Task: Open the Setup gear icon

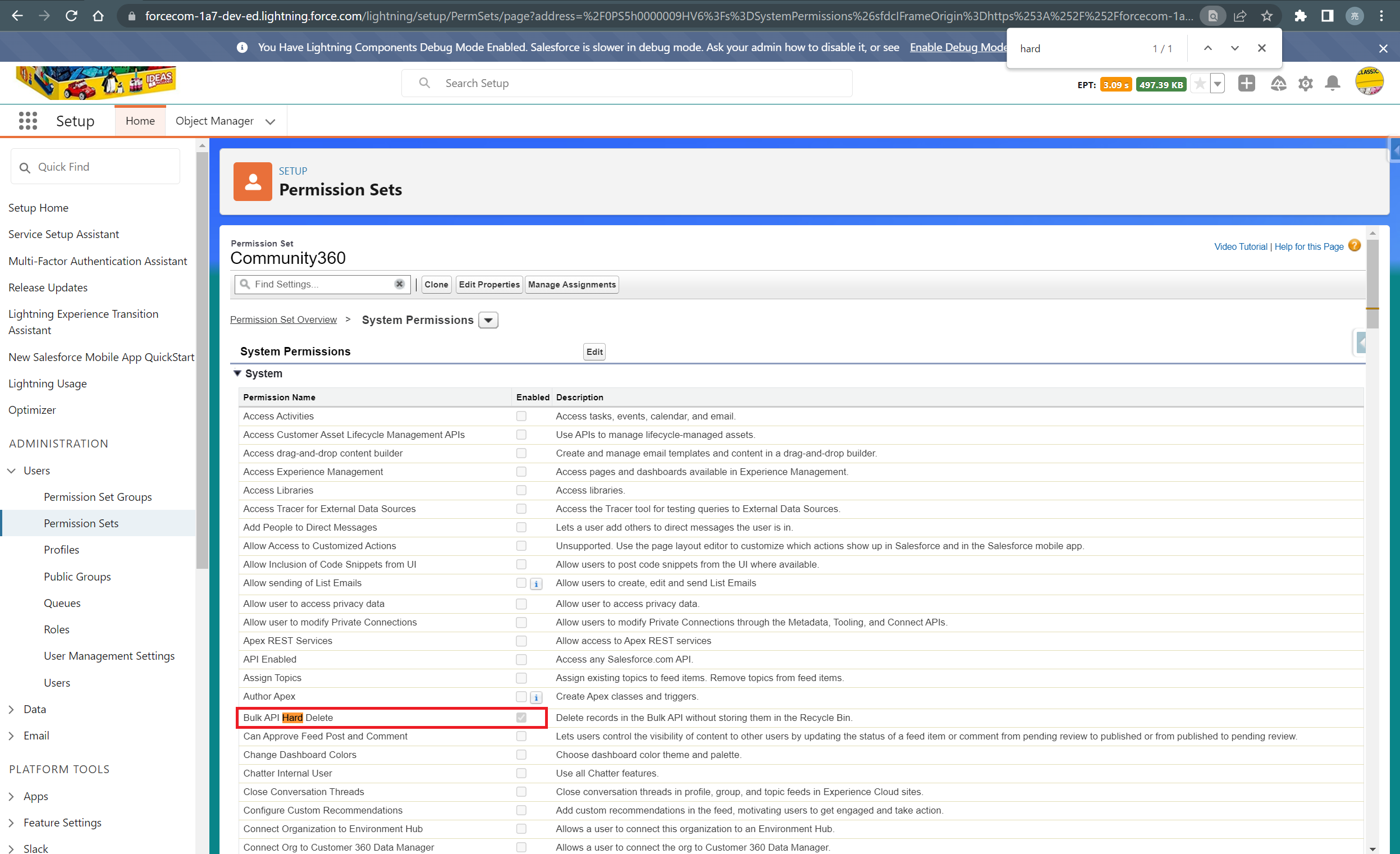Action: point(1305,83)
